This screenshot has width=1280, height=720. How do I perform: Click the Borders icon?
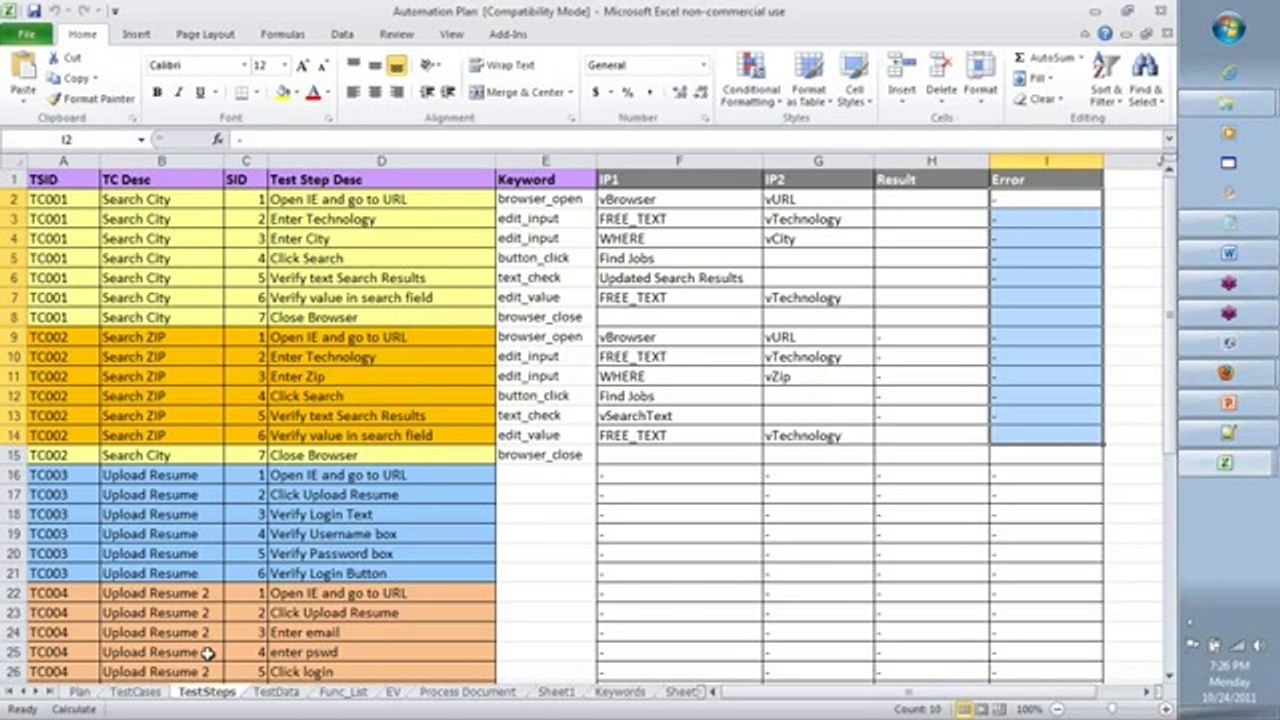tap(241, 92)
